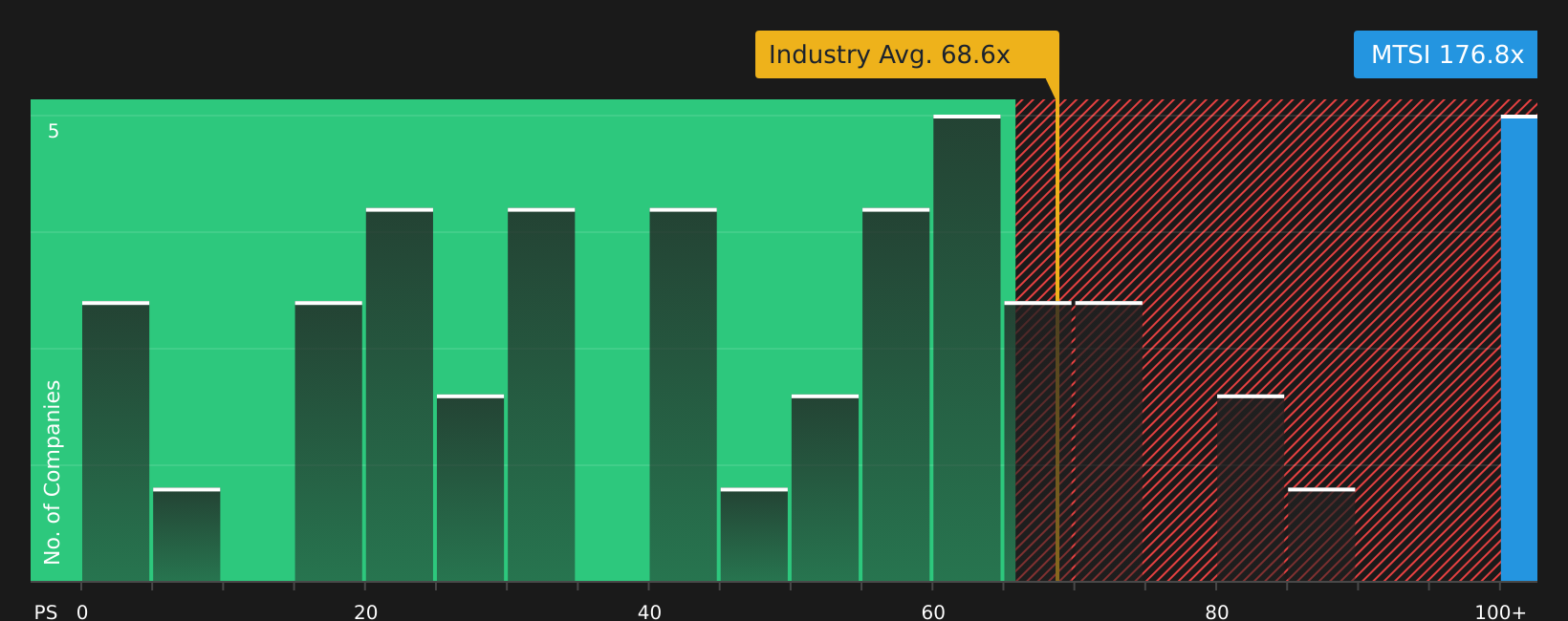Select the blue MTSI bar at 100+

click(1519, 348)
